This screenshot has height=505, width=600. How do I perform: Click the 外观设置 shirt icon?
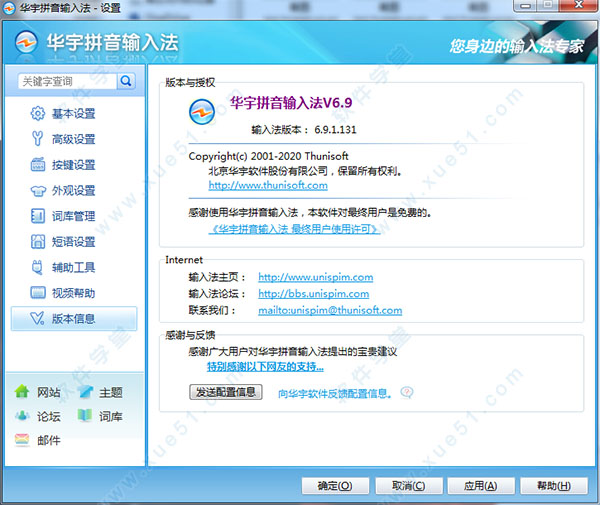coord(38,191)
